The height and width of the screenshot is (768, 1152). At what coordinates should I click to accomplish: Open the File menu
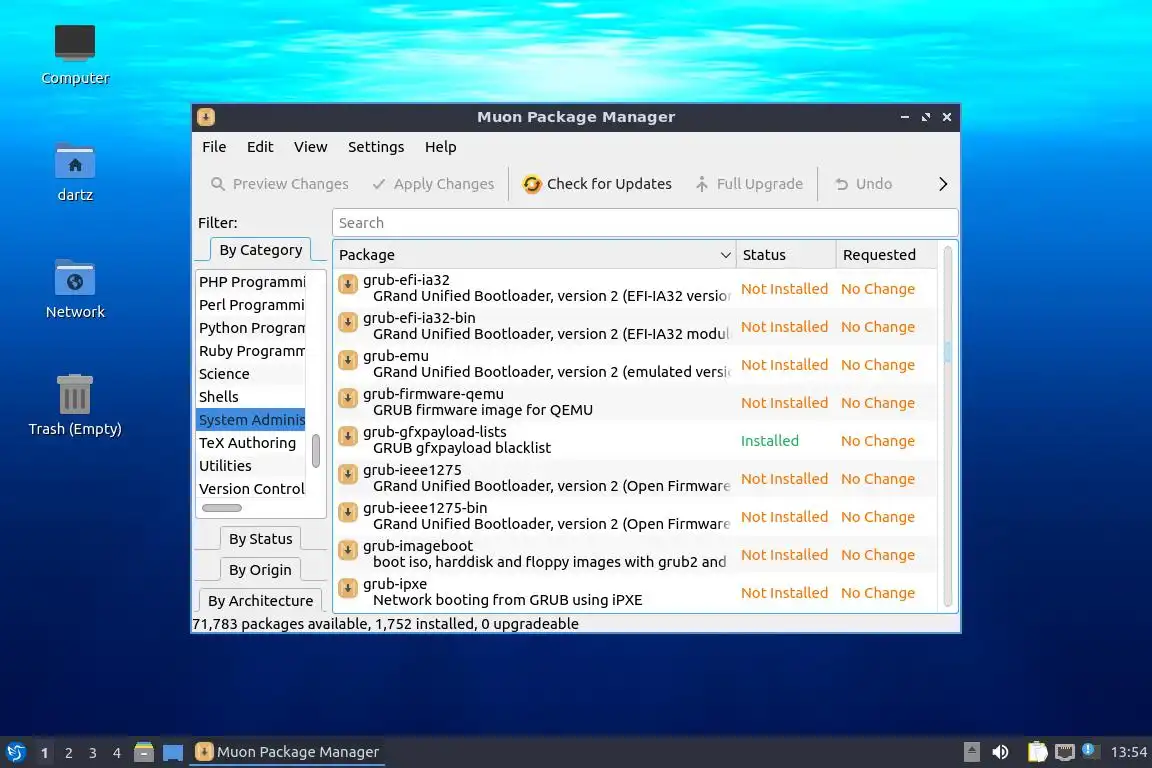tap(214, 147)
